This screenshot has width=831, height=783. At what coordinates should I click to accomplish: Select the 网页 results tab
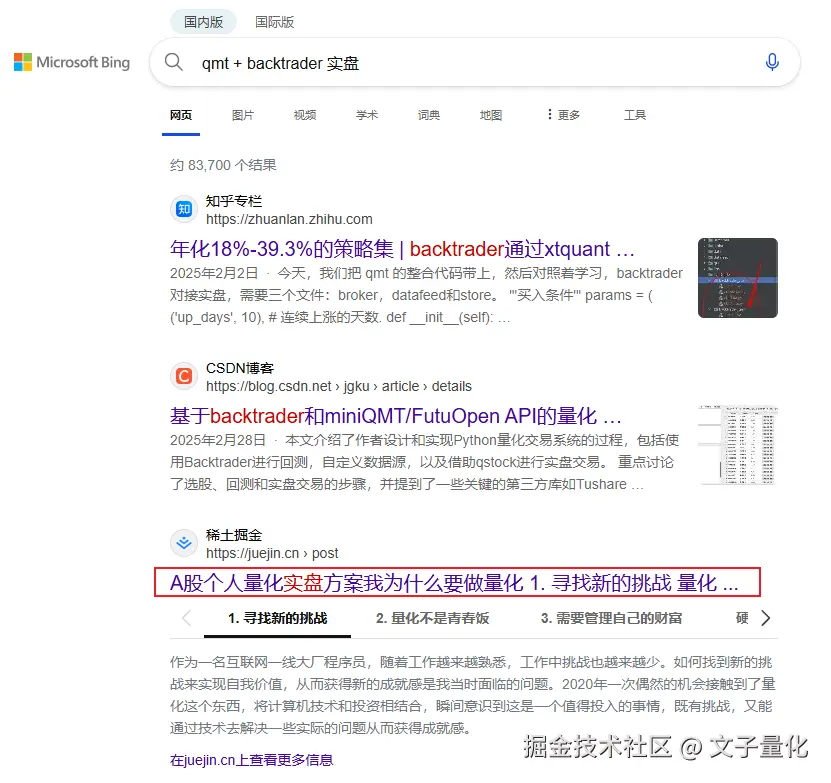click(181, 115)
